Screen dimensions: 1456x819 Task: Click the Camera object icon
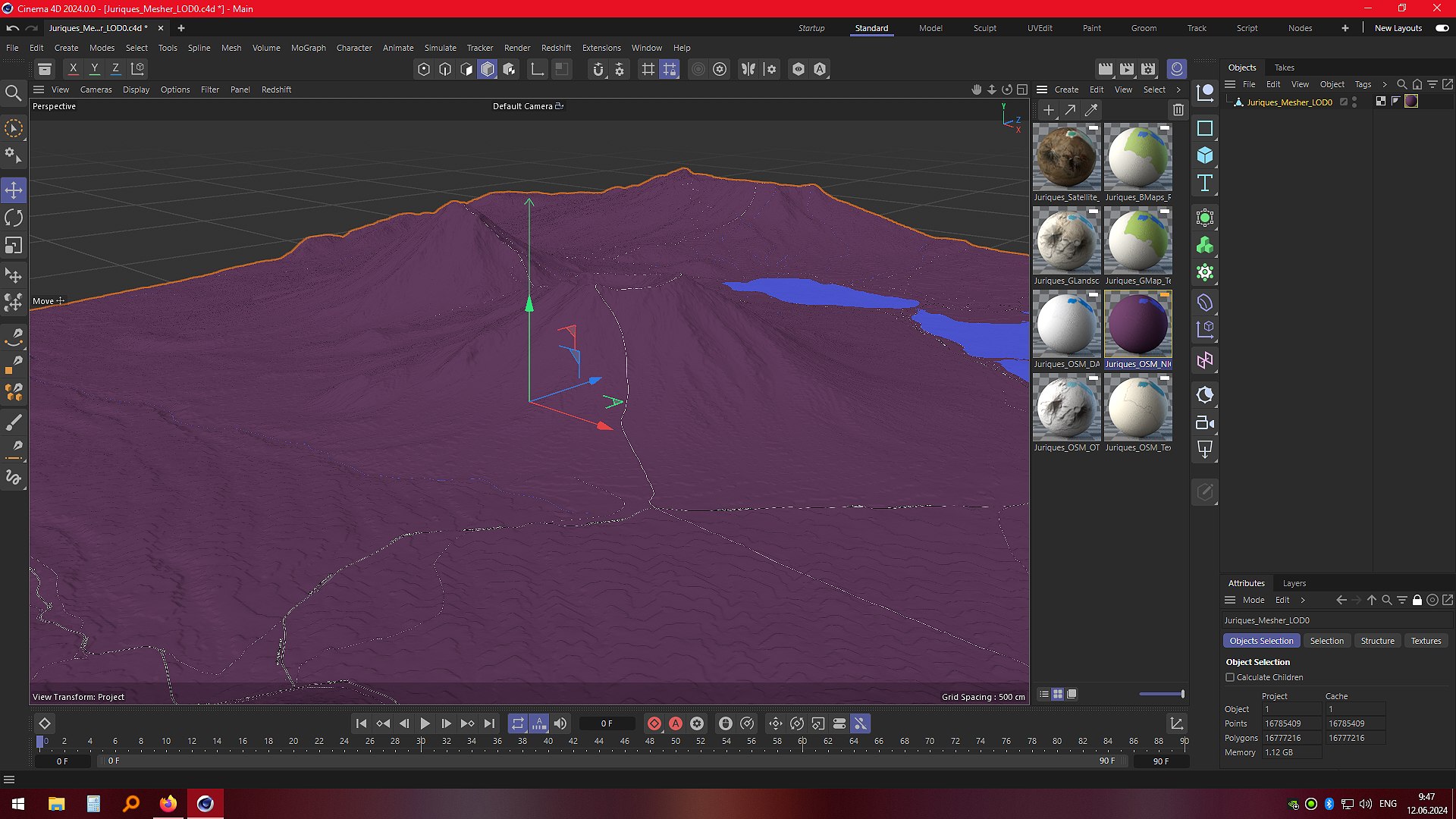pyautogui.click(x=1205, y=422)
